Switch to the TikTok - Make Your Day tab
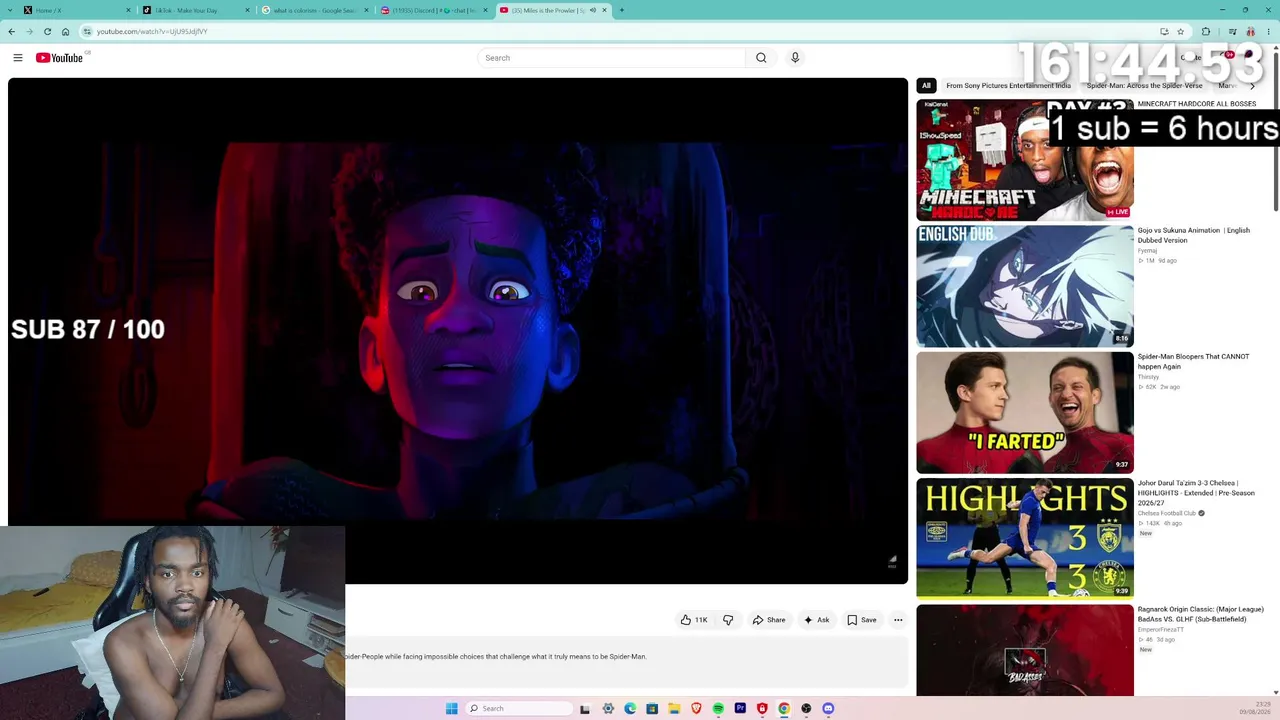Image resolution: width=1280 pixels, height=720 pixels. coord(195,10)
